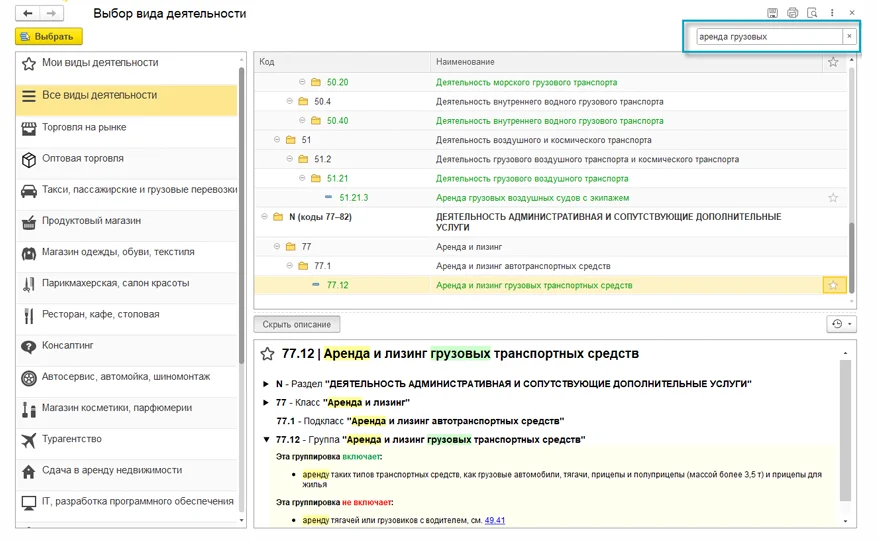Expand the "77 - Класс" triangle in the description
Viewport: 879px width, 540px height.
[266, 402]
